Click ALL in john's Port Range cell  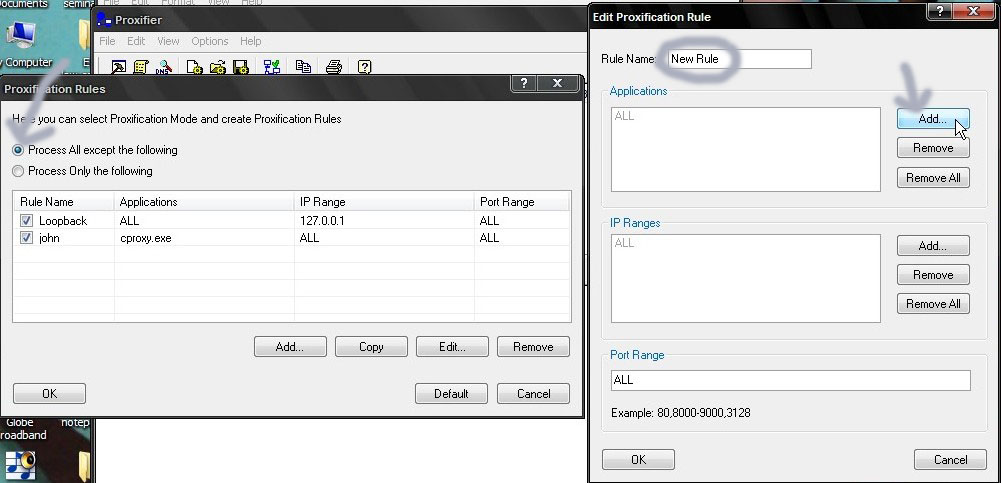[490, 238]
